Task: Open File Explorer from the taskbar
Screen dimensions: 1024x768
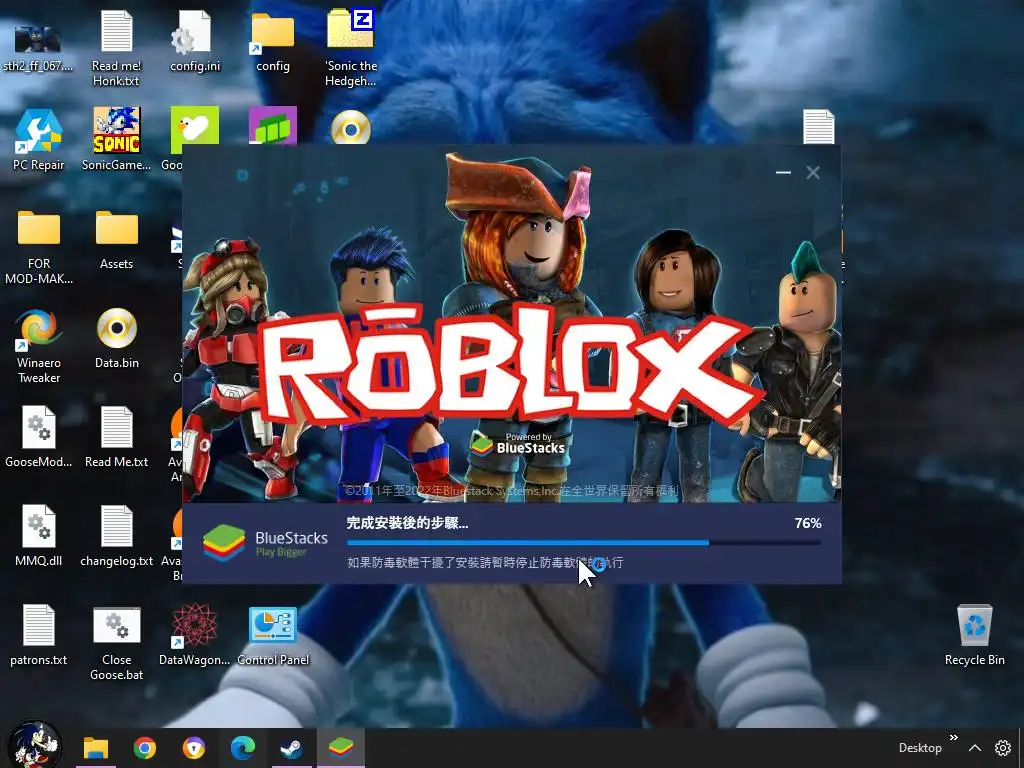Action: point(95,747)
